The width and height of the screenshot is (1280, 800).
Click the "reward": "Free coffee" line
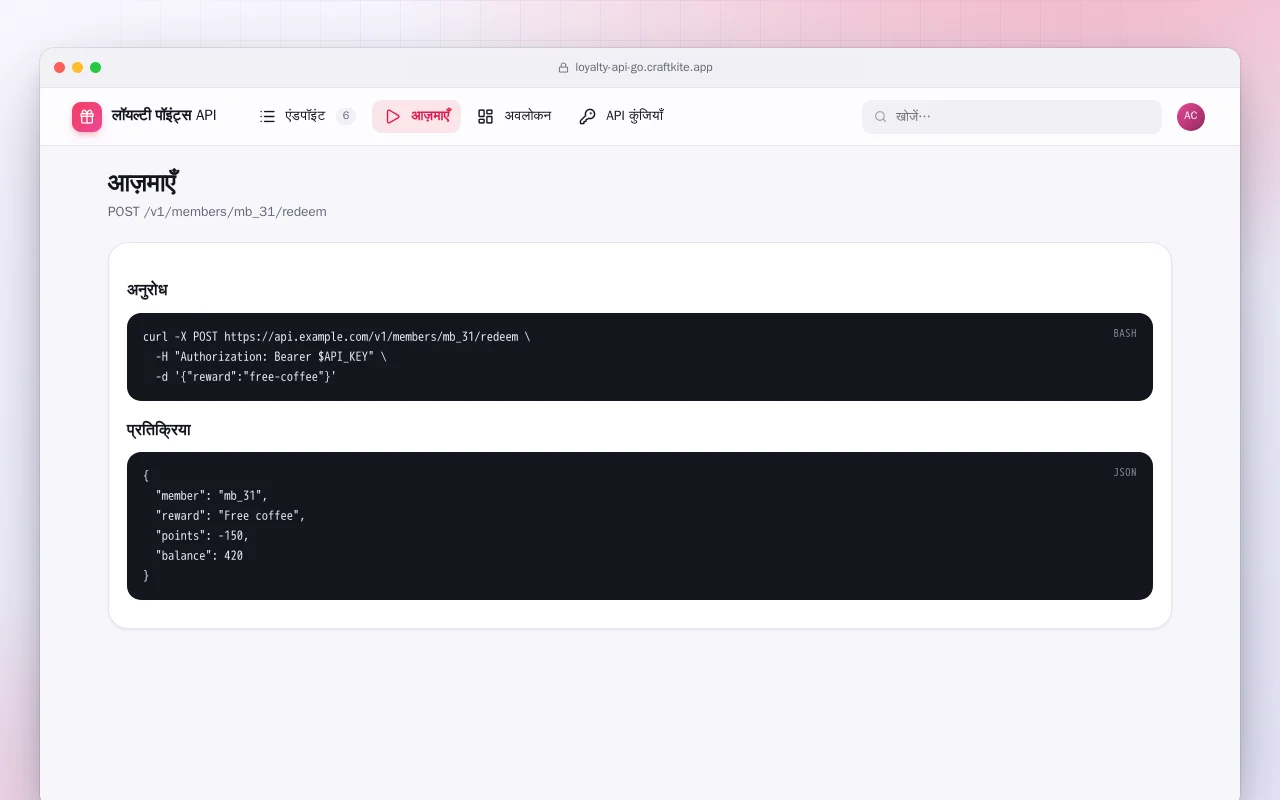(x=231, y=516)
